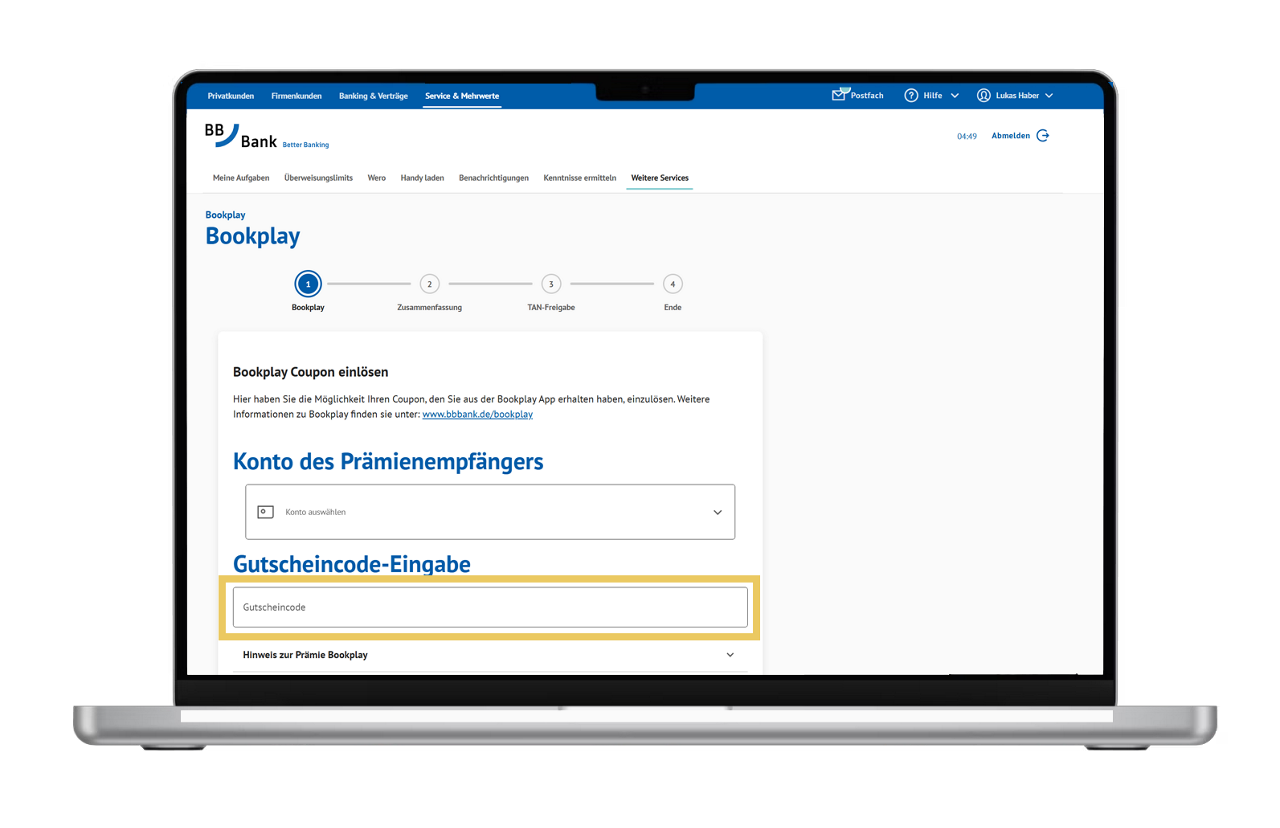Switch to the Benachrichtigungen tab
Screen dimensions: 1280x828
494,178
